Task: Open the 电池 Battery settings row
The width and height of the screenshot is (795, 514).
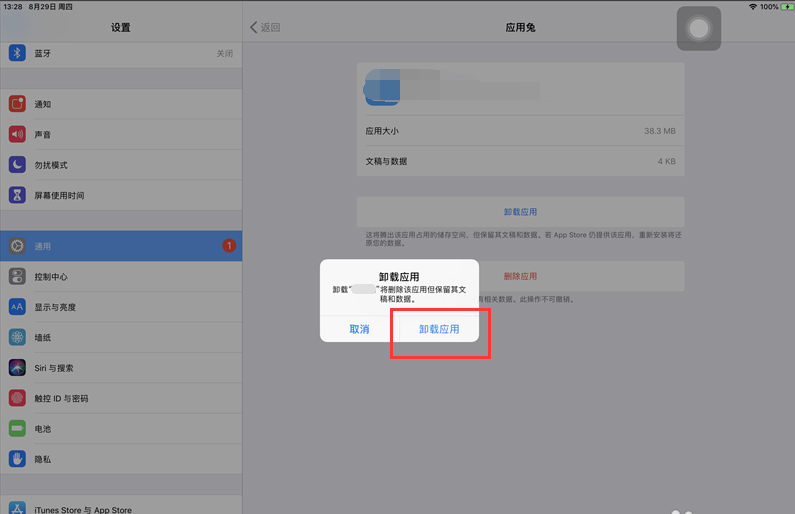Action: point(121,428)
